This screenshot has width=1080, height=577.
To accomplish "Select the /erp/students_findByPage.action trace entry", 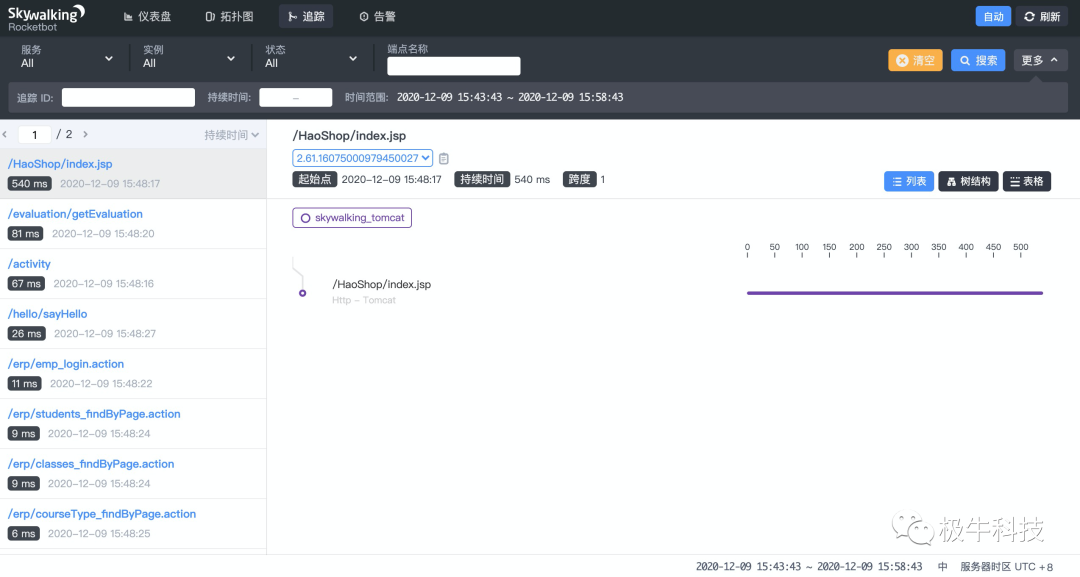I will click(133, 423).
